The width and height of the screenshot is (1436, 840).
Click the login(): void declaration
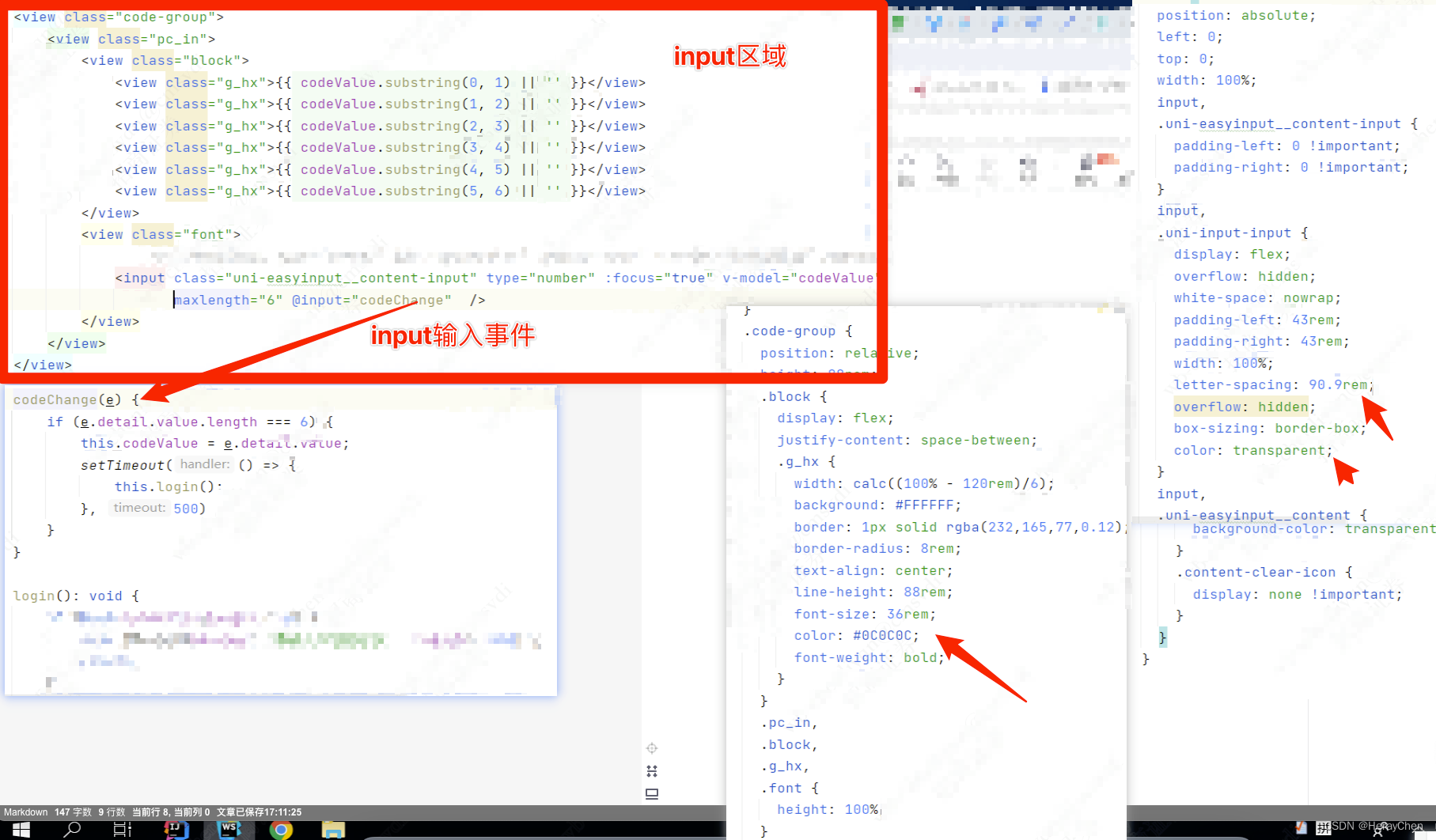(x=76, y=596)
